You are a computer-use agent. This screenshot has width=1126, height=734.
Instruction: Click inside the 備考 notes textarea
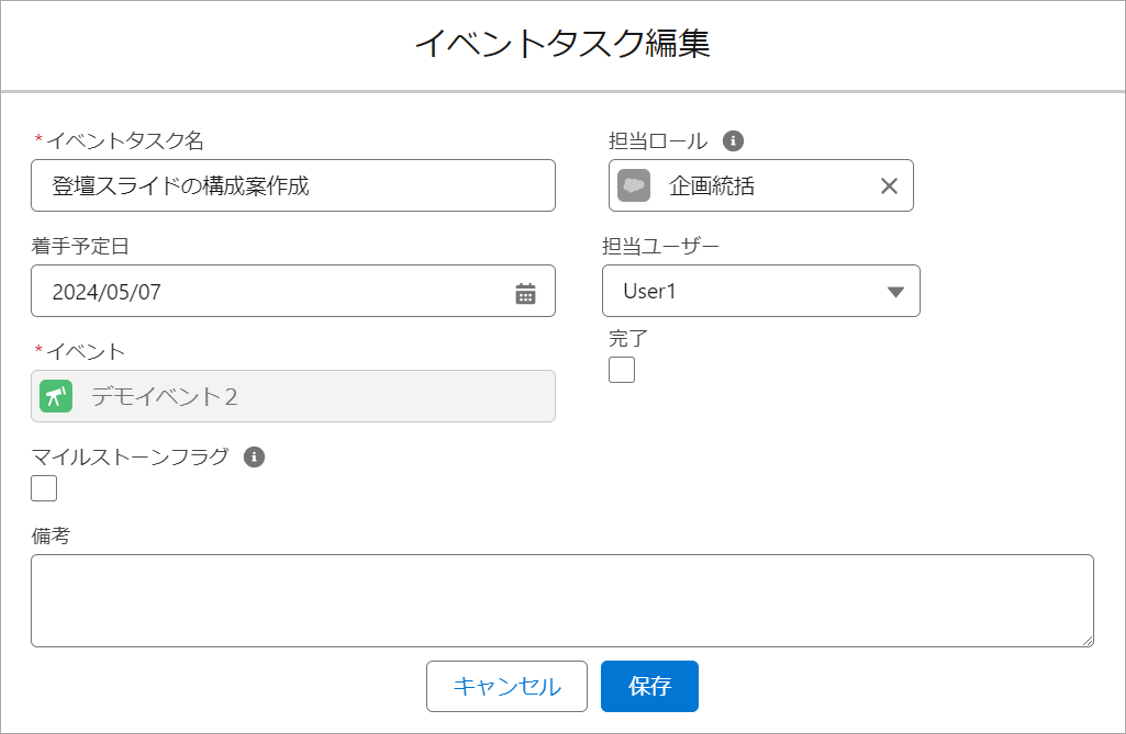point(561,601)
